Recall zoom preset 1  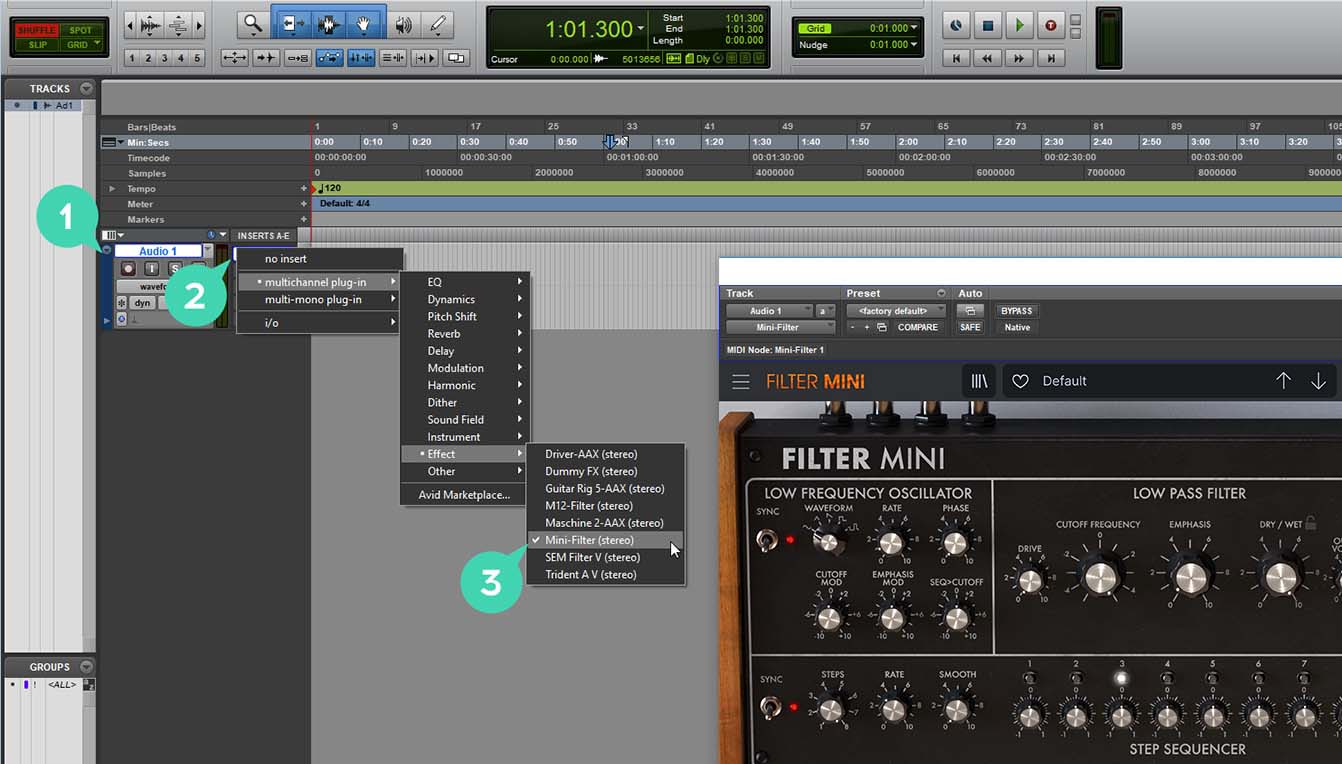(x=132, y=58)
